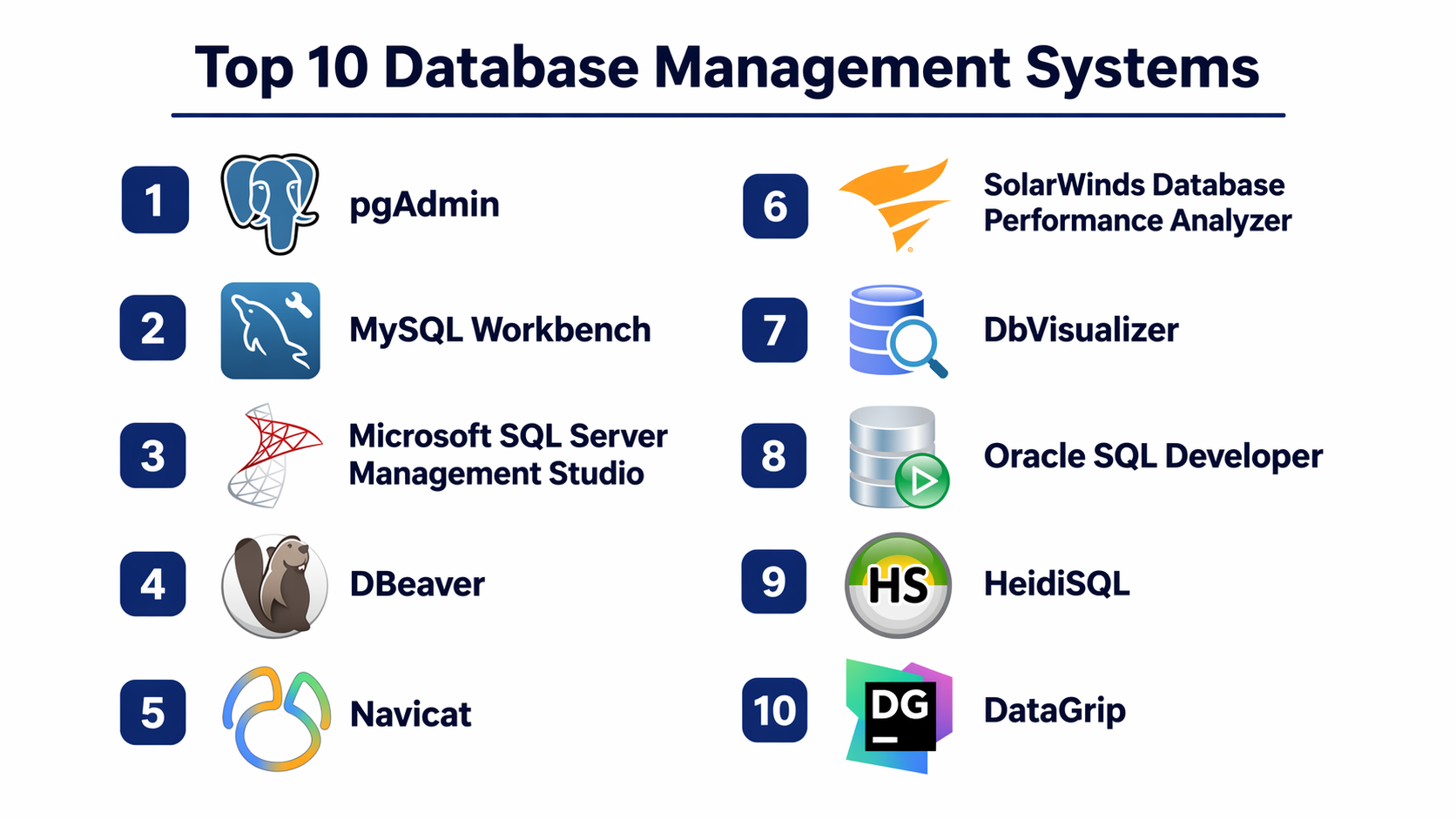
Task: Click the pgAdmin elephant icon
Action: [270, 204]
